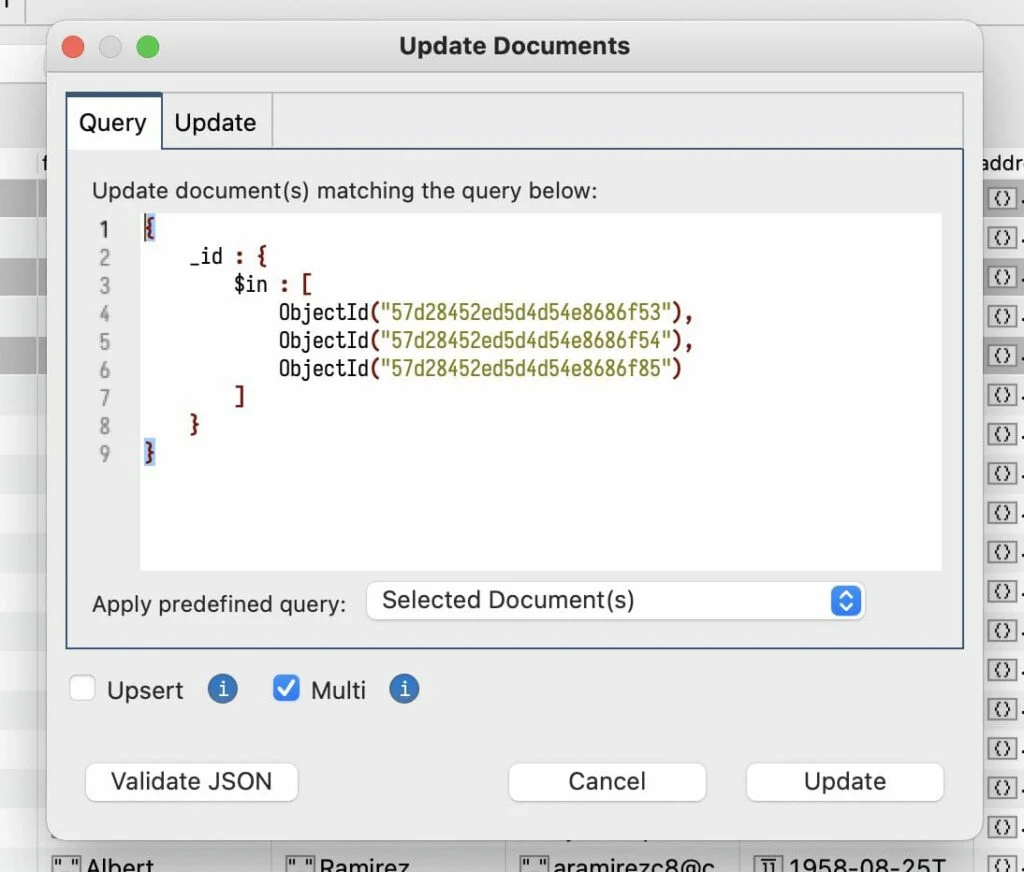Open the Selected Document(s) predefined query dropdown
The image size is (1024, 872).
pos(615,600)
